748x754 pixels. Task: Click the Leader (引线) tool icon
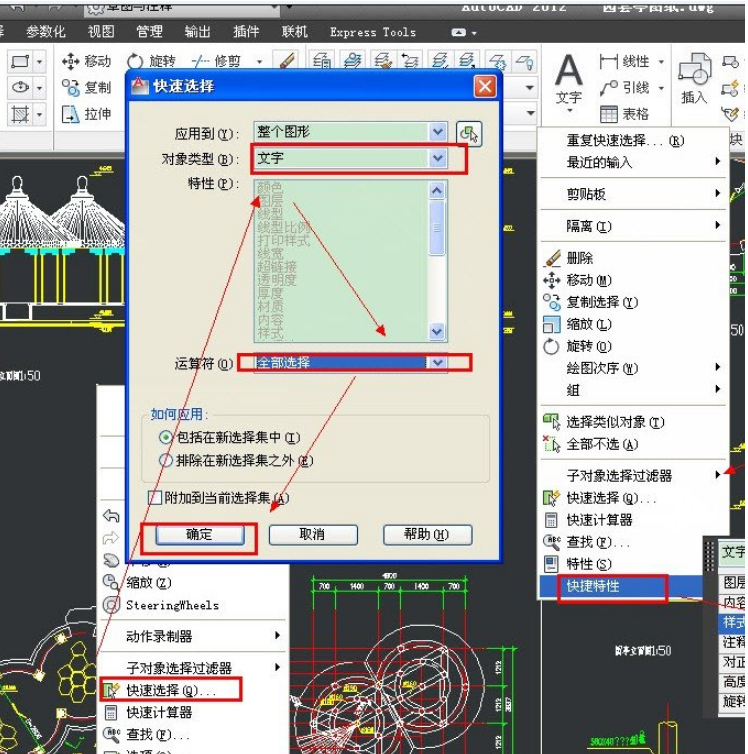click(x=609, y=88)
